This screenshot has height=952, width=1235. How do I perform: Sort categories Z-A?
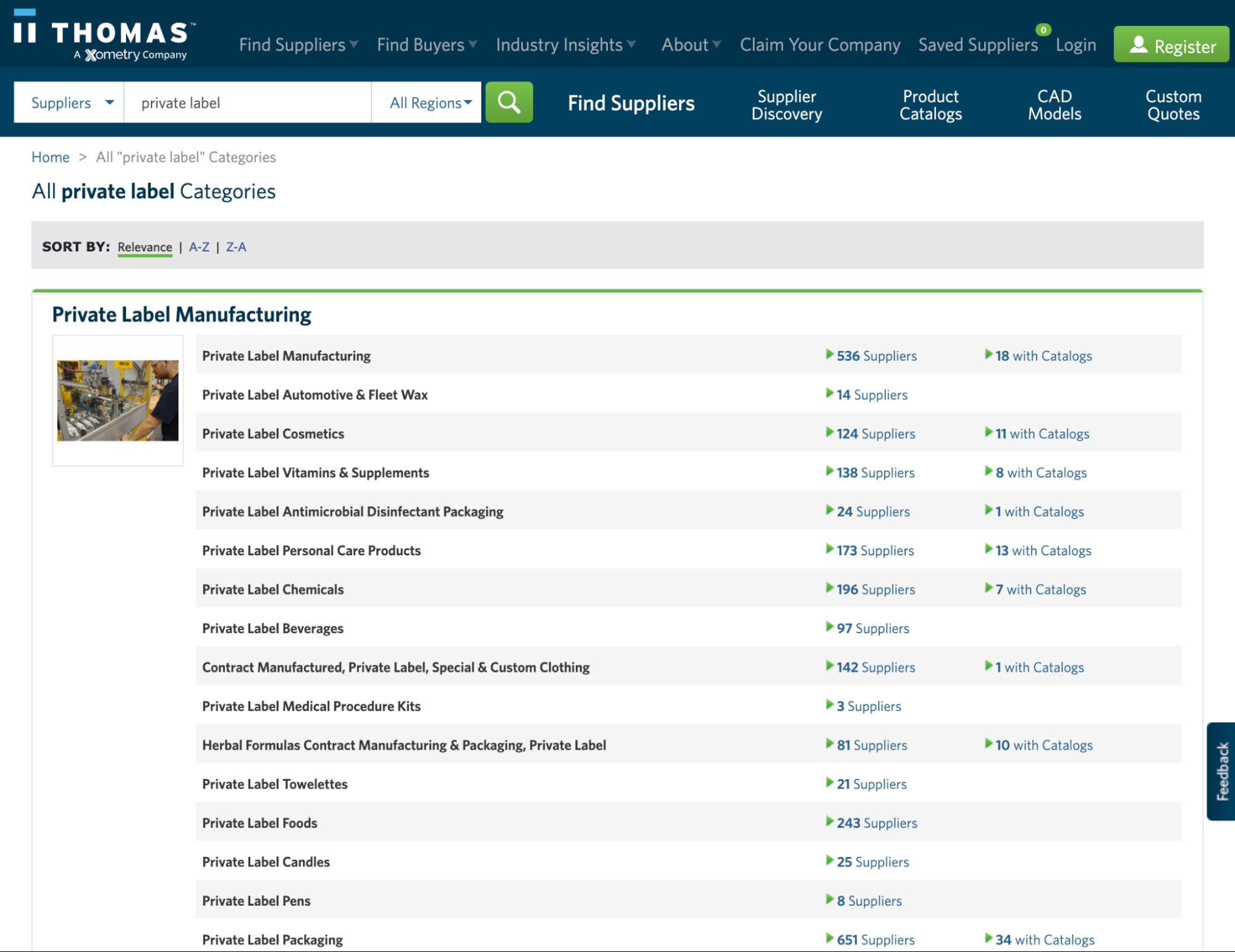[x=236, y=247]
